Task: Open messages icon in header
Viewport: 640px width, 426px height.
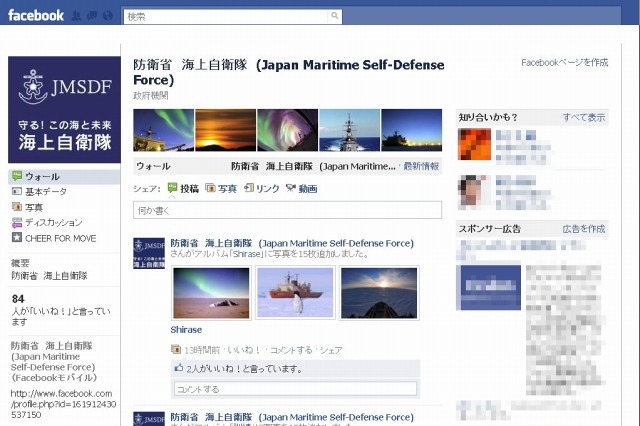Action: (x=92, y=16)
